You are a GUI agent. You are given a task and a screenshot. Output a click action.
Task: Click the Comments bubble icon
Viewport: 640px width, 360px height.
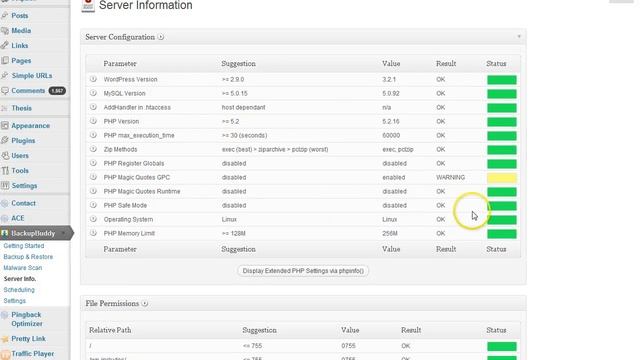coord(4,91)
